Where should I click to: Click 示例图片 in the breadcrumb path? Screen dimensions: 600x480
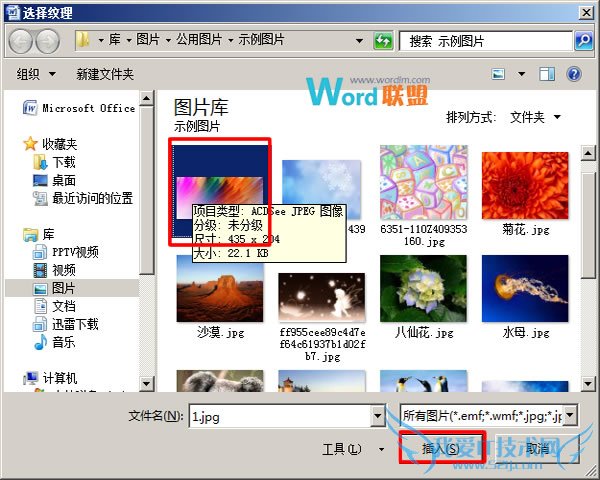click(x=261, y=40)
